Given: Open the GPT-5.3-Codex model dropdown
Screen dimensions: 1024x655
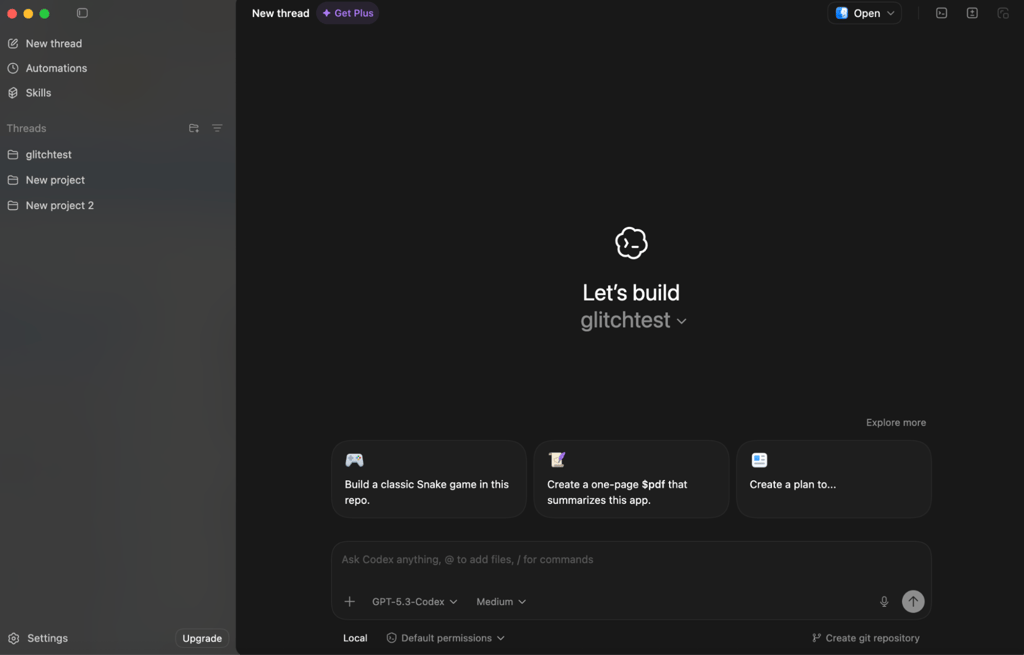Looking at the screenshot, I should [x=415, y=601].
